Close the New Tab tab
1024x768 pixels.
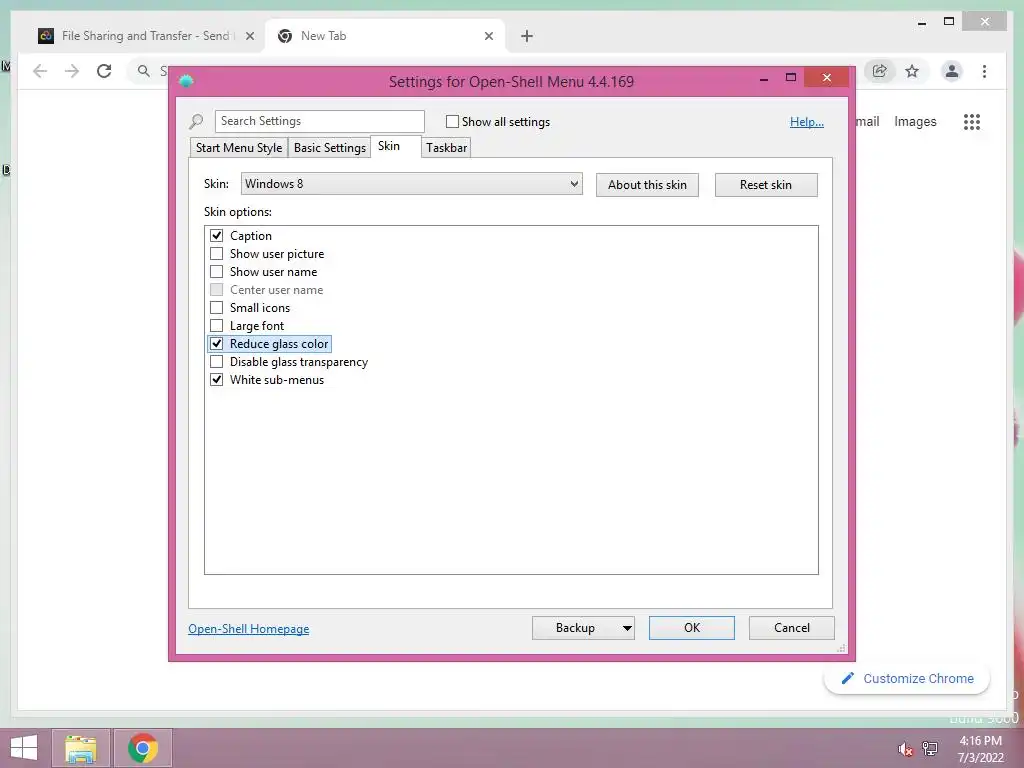coord(488,37)
